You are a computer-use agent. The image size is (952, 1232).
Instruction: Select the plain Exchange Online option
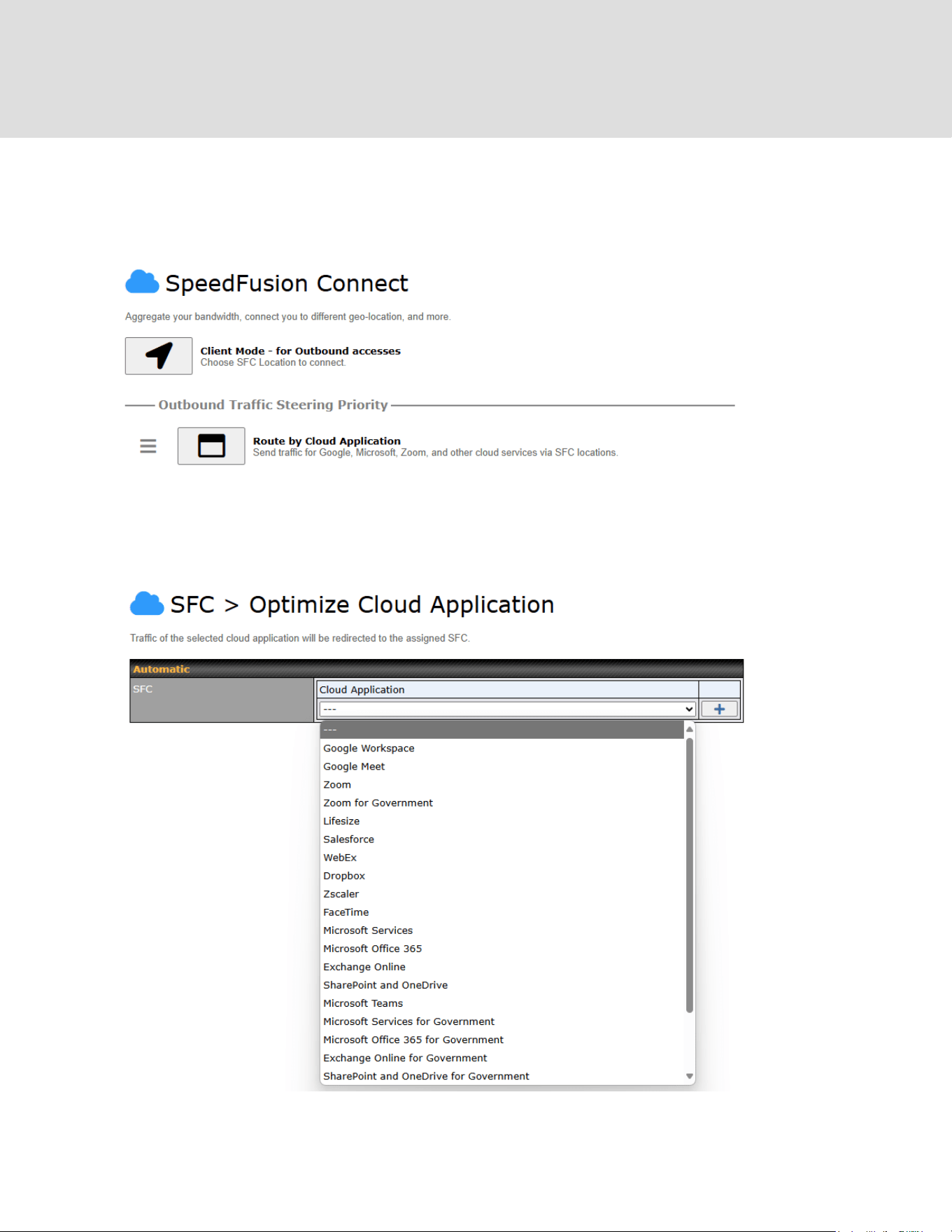tap(502, 966)
